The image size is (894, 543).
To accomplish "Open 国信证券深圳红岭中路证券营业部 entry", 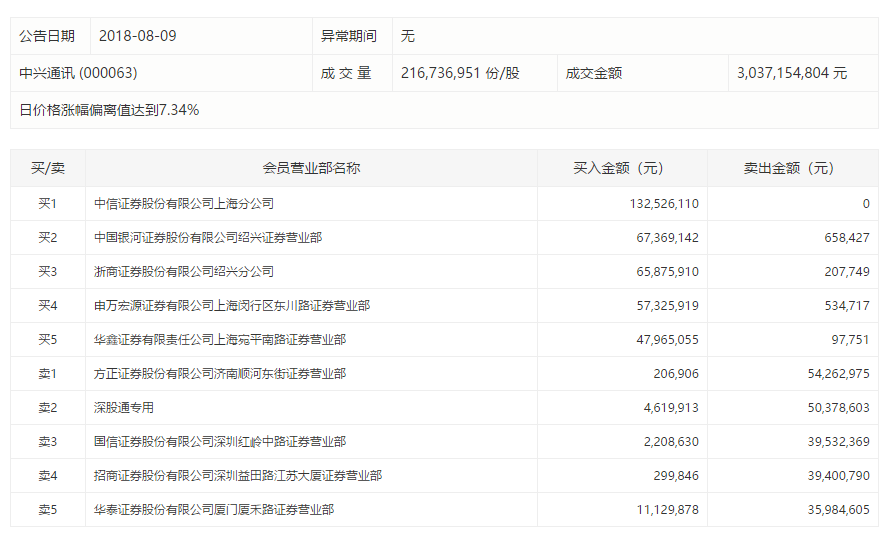I will click(x=219, y=442).
